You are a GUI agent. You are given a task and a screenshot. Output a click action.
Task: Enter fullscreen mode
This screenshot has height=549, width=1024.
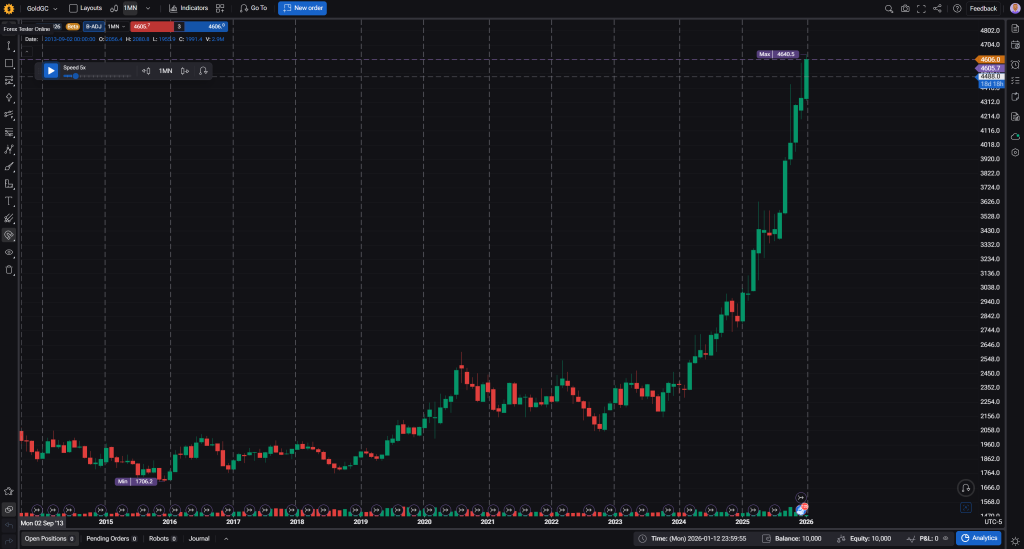(x=921, y=8)
